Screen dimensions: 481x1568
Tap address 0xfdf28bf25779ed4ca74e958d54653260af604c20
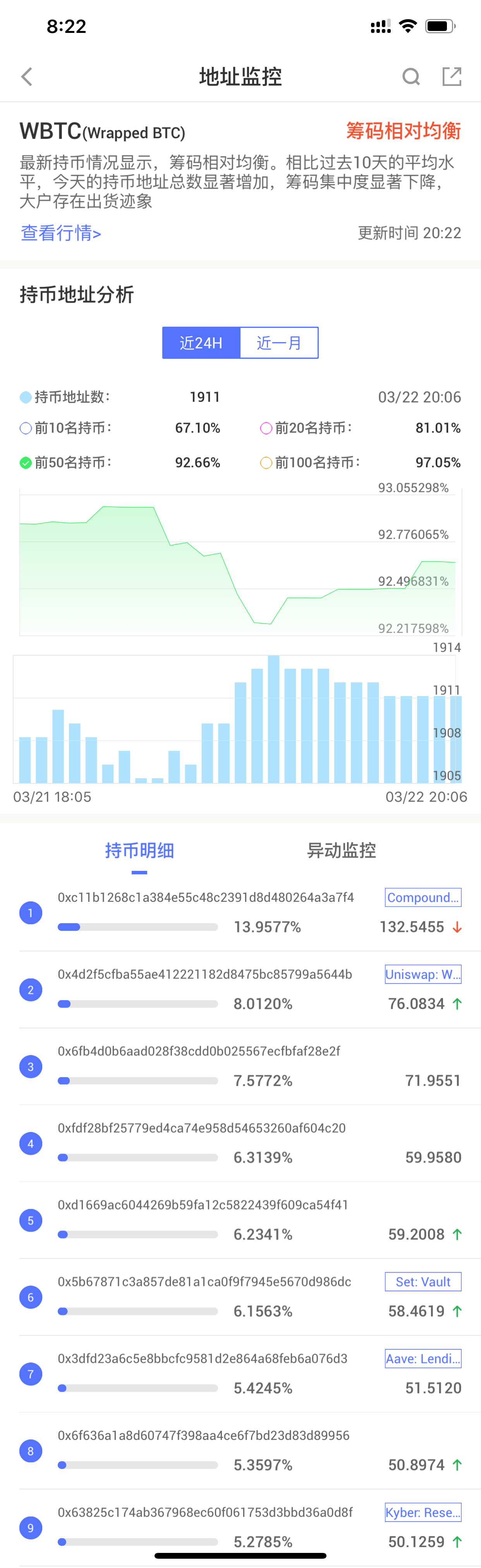pyautogui.click(x=201, y=1128)
